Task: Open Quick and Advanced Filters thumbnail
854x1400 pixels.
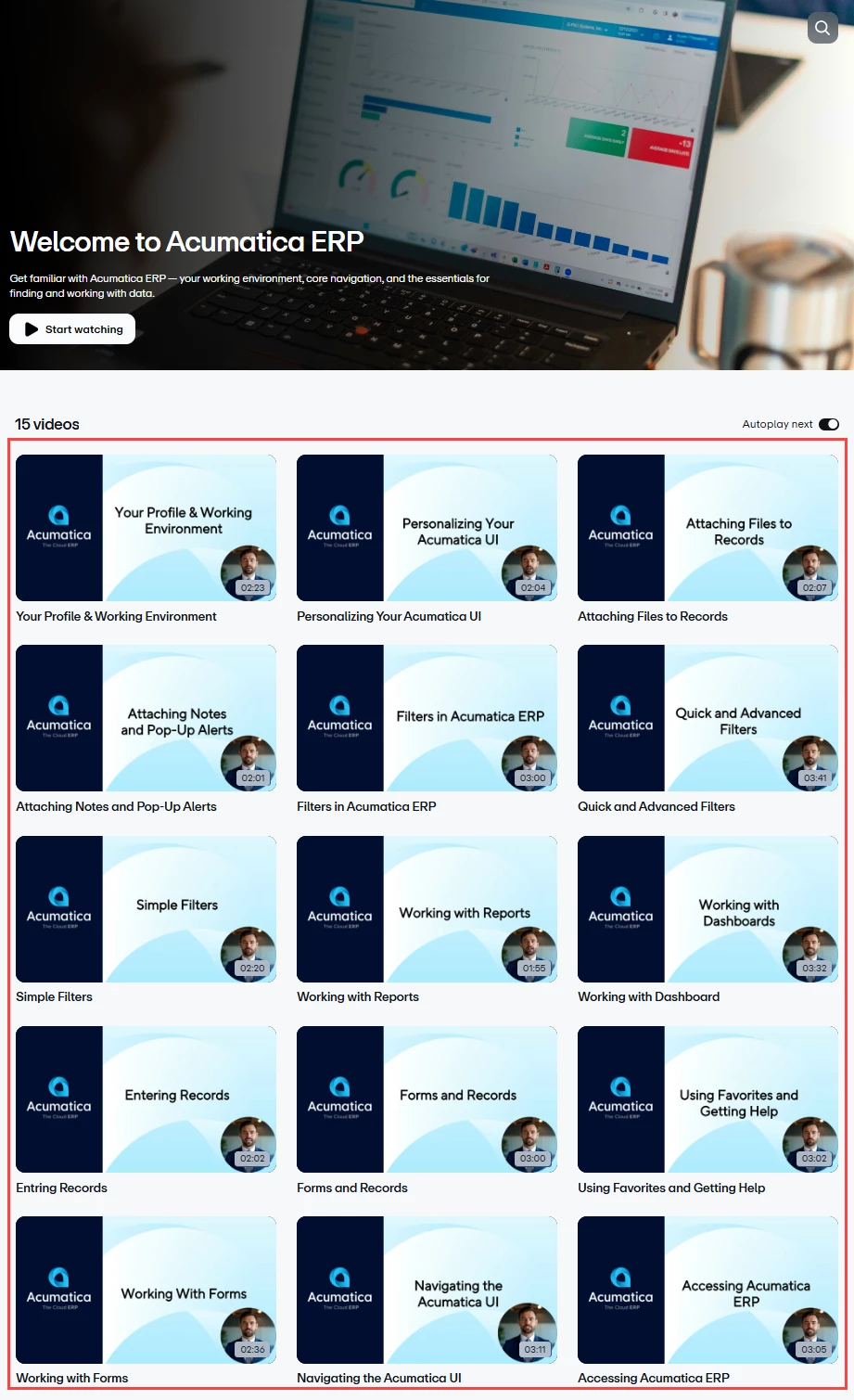Action: pyautogui.click(x=707, y=718)
